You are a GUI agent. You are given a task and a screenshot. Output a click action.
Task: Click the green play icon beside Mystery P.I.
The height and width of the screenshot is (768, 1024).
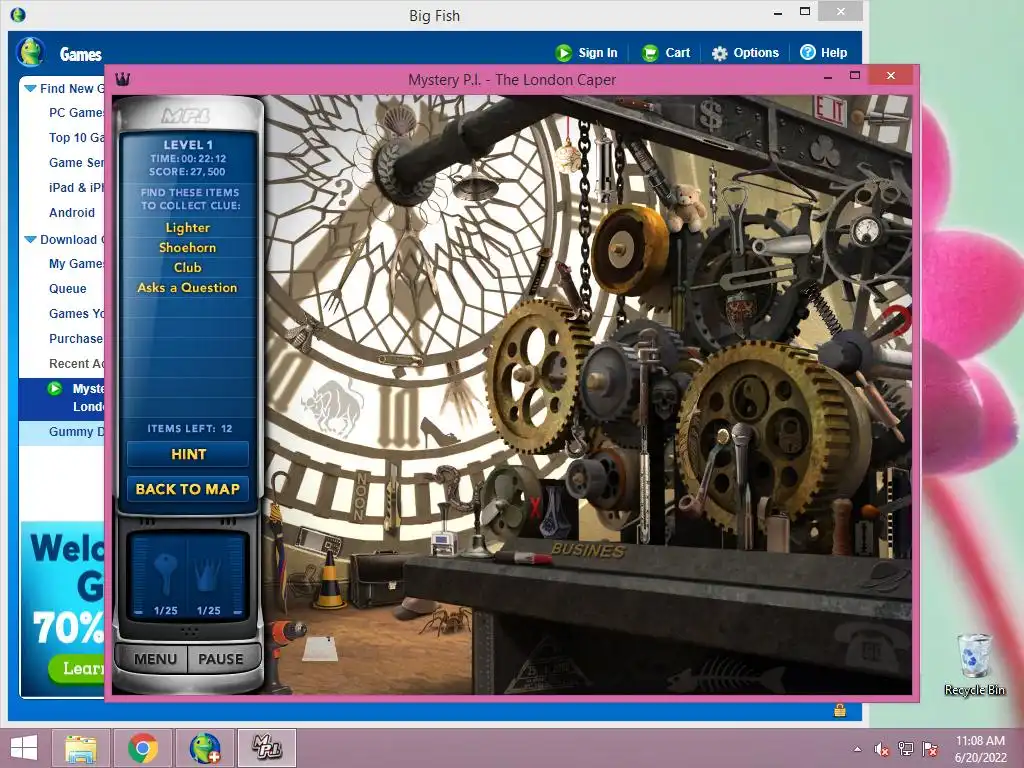click(x=55, y=389)
